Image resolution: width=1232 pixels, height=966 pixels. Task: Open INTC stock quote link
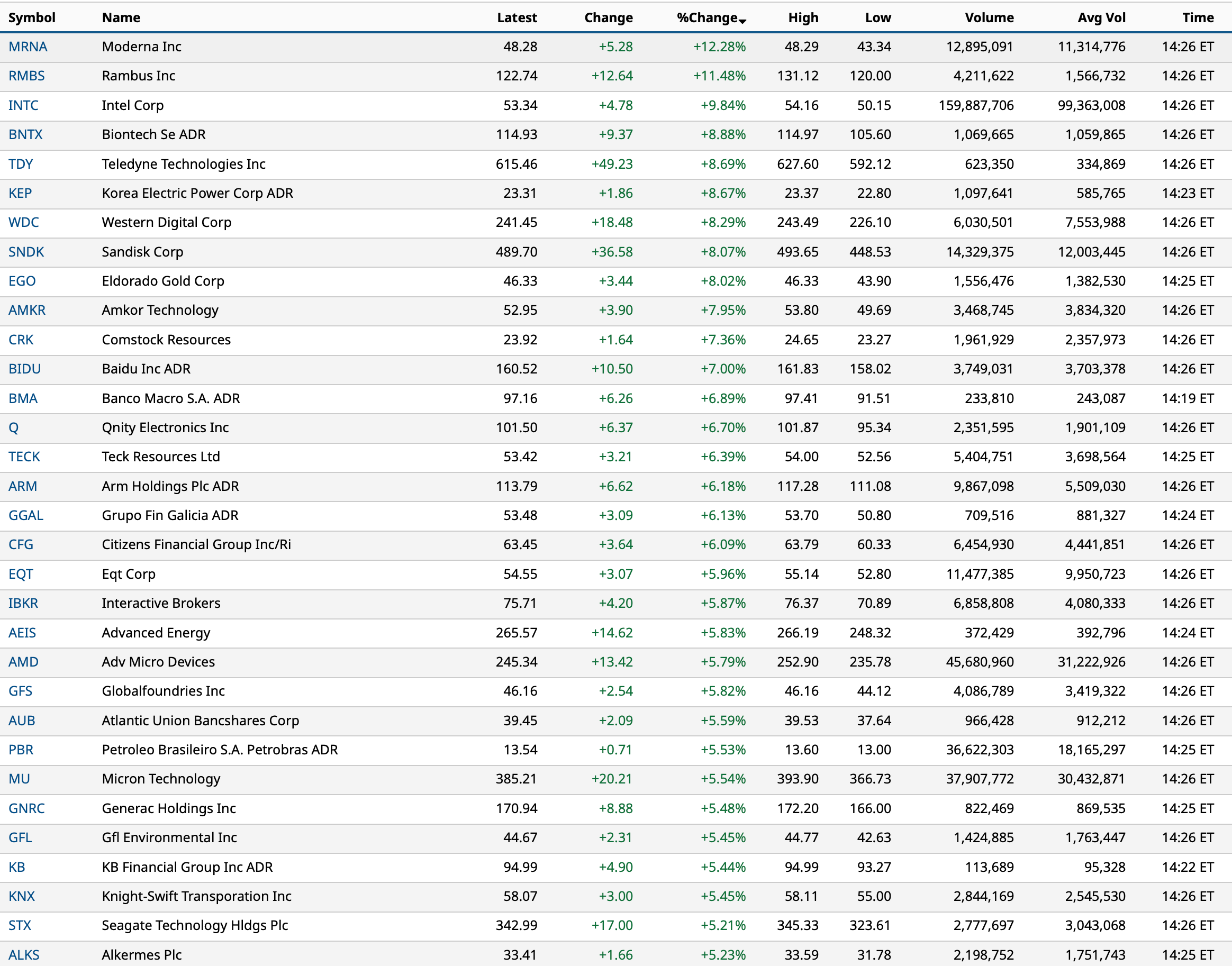click(x=23, y=105)
